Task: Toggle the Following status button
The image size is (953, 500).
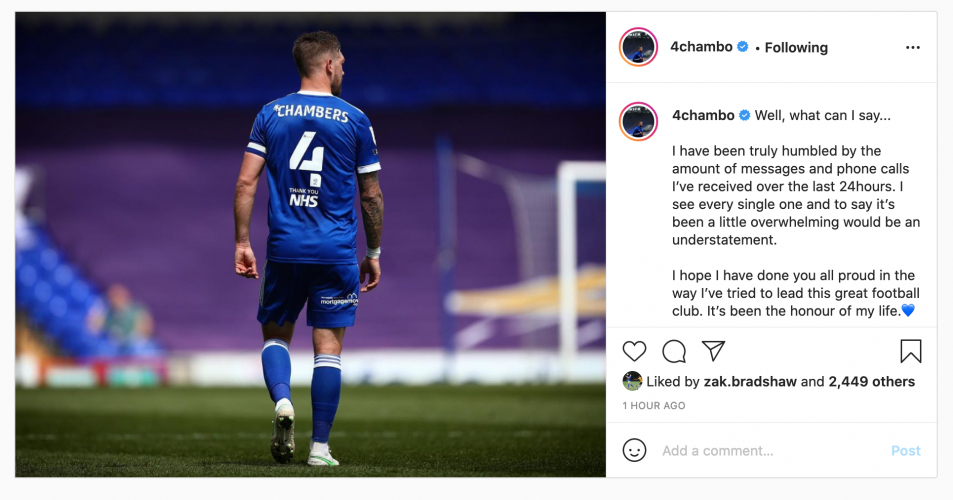Action: pos(796,47)
